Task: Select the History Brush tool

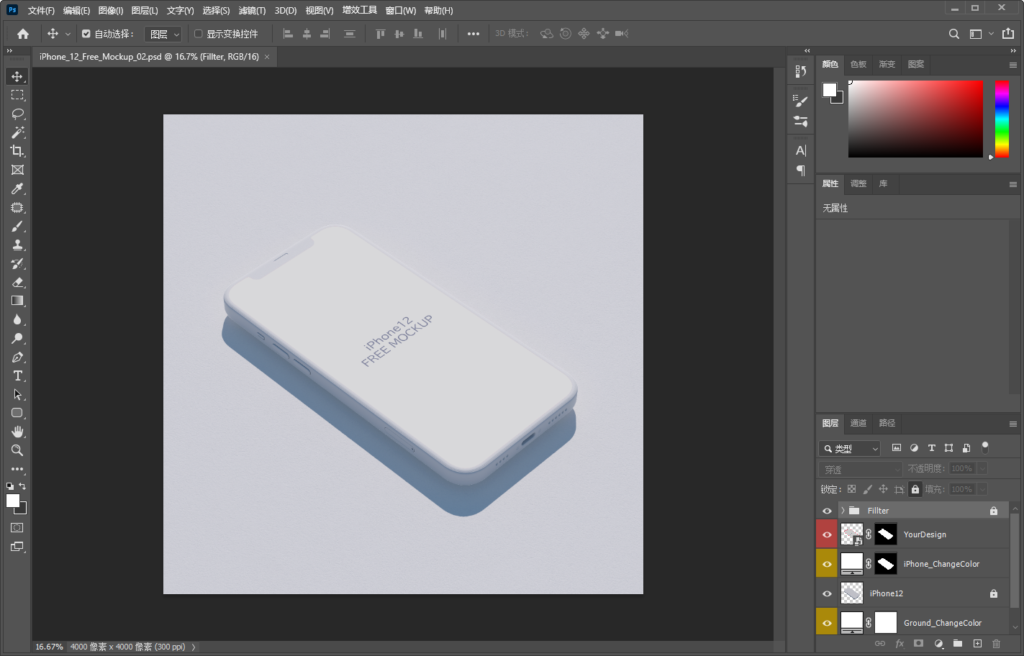Action: 17,264
